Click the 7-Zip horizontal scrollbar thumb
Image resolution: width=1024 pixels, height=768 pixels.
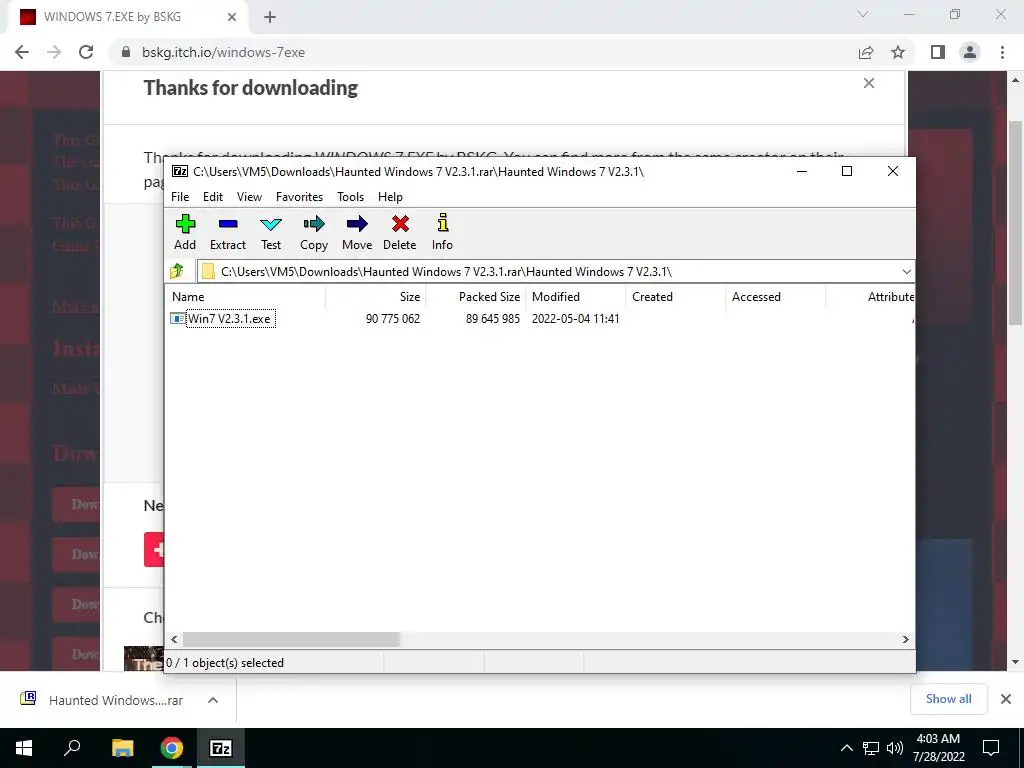[291, 639]
